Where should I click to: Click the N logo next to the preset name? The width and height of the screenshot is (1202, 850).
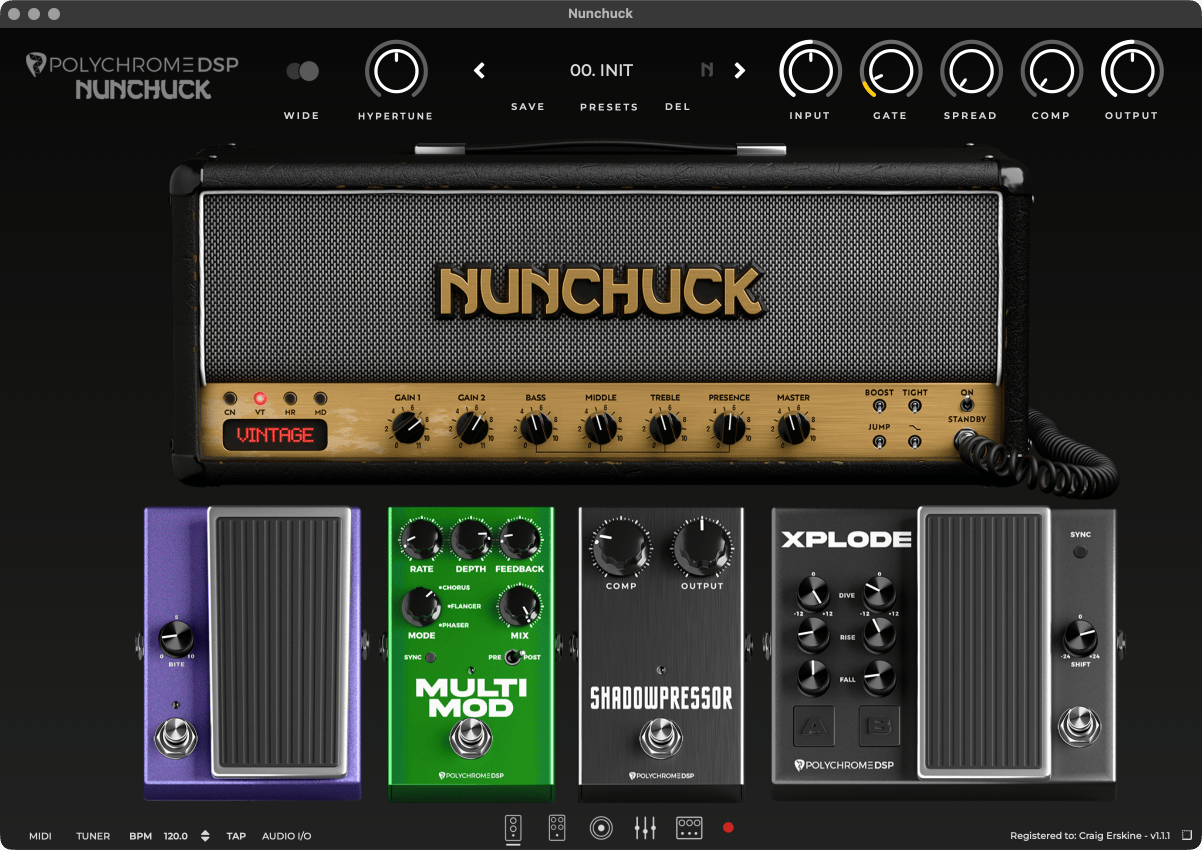[x=708, y=70]
